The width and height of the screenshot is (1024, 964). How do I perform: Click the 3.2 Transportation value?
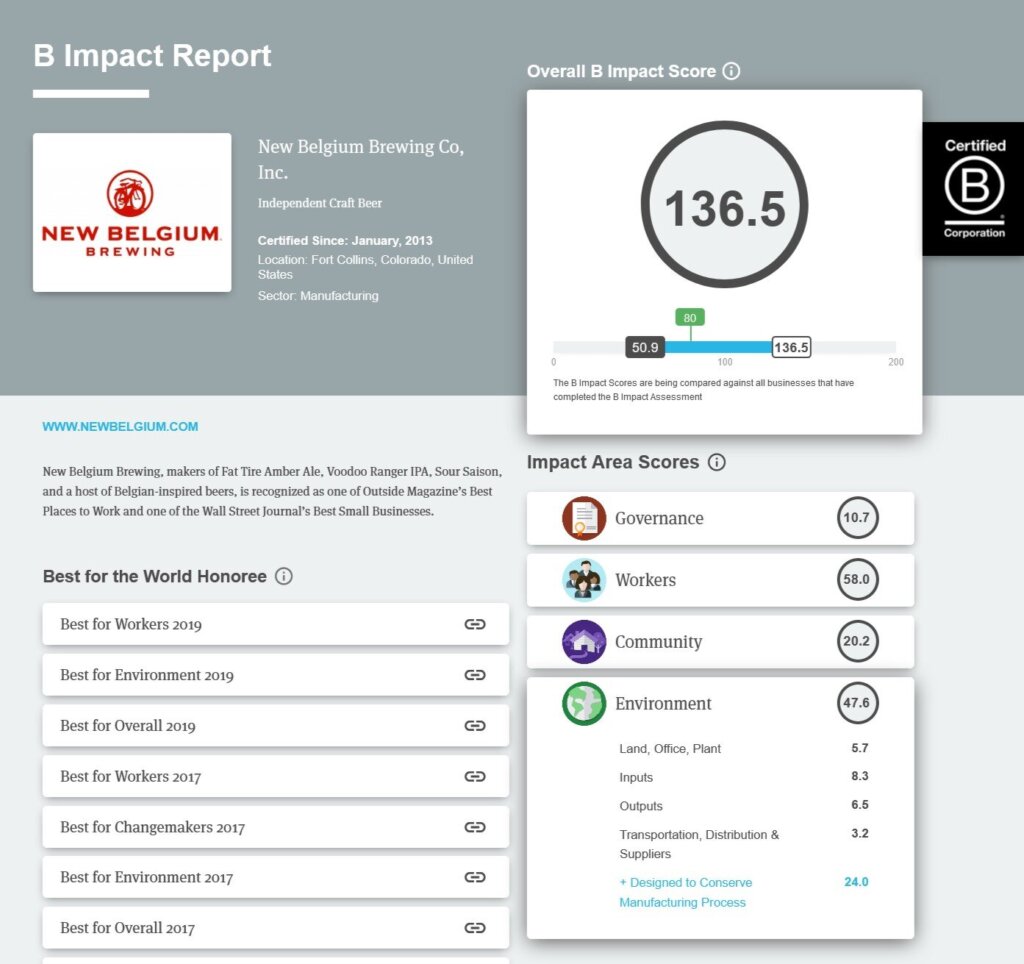point(859,833)
